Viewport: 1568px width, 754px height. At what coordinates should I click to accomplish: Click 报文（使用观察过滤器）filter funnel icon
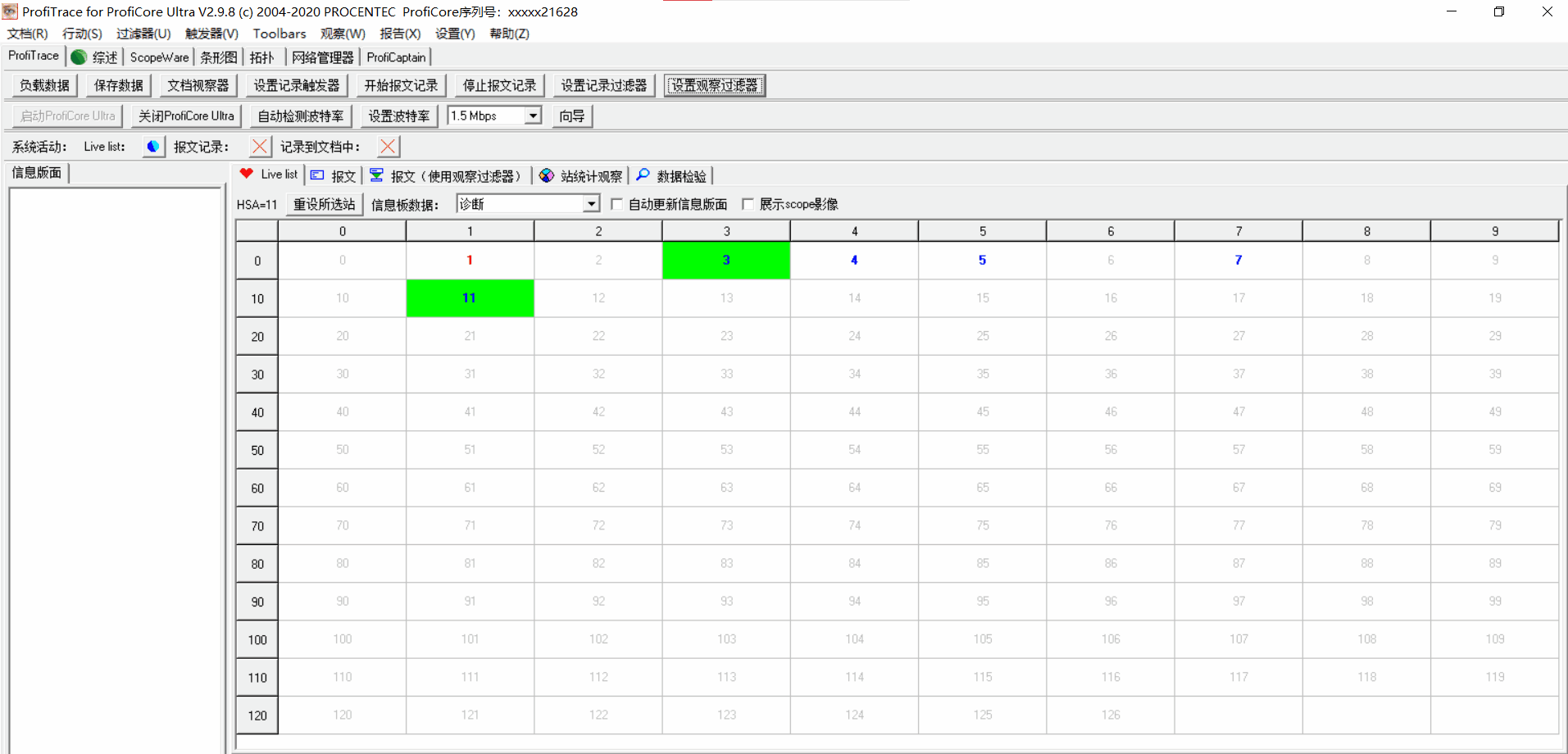coord(376,174)
